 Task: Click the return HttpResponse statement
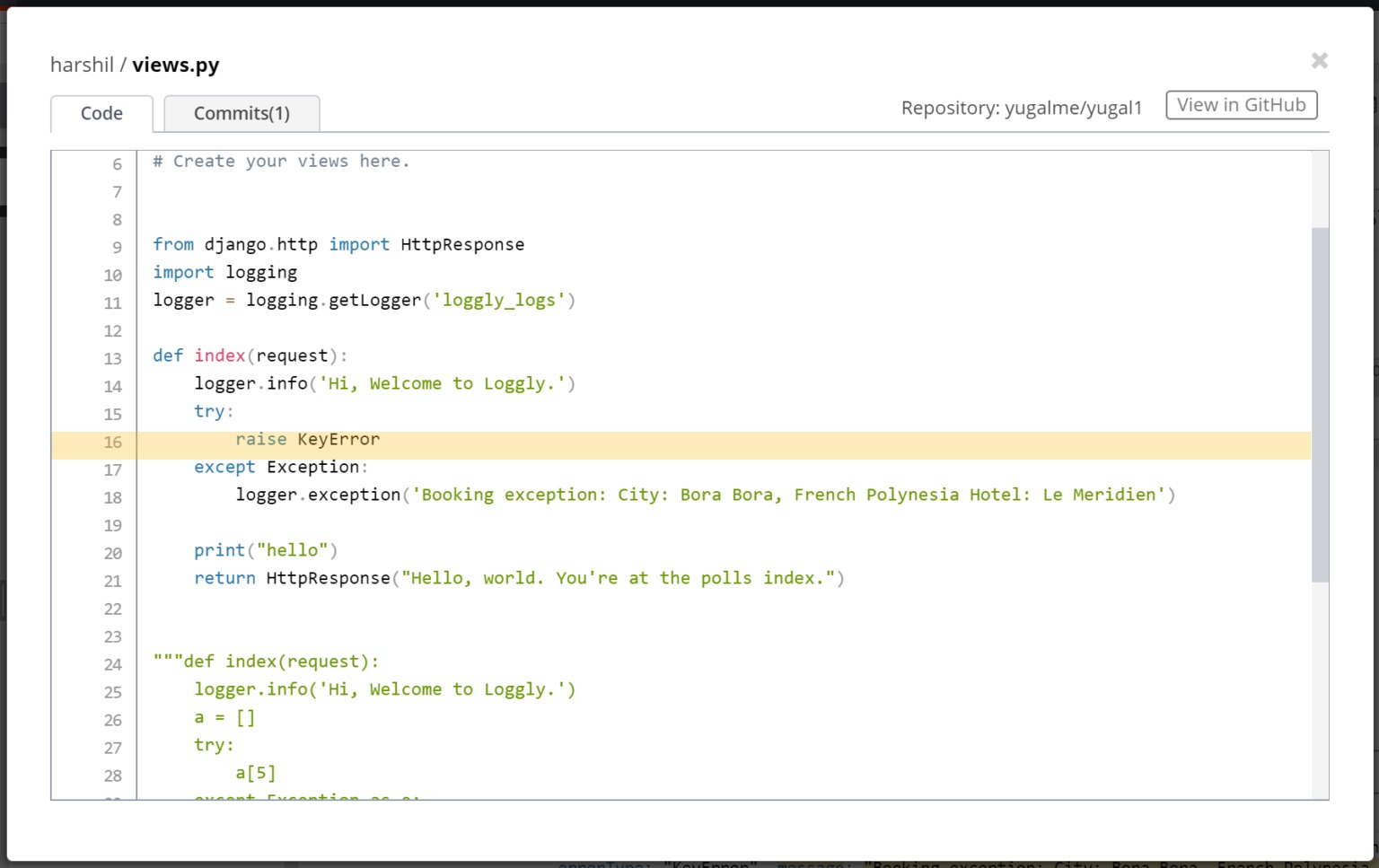coord(518,578)
